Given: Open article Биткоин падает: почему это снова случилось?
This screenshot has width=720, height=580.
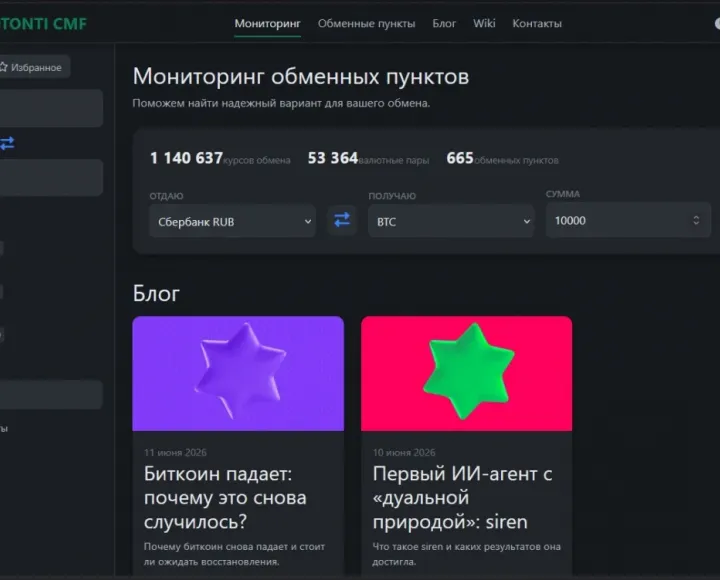Looking at the screenshot, I should coord(225,498).
